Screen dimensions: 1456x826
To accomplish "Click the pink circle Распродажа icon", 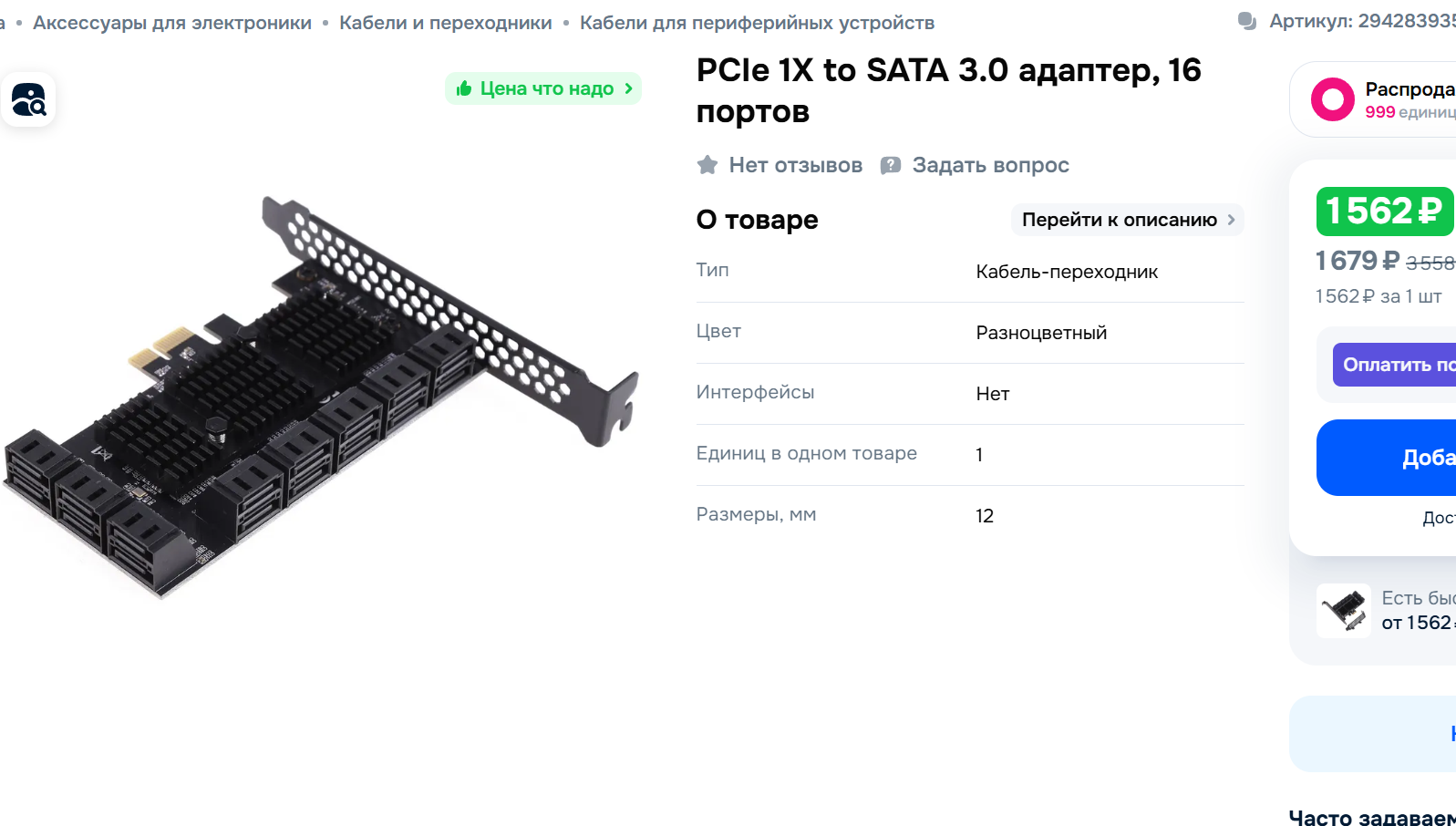I will pos(1333,99).
